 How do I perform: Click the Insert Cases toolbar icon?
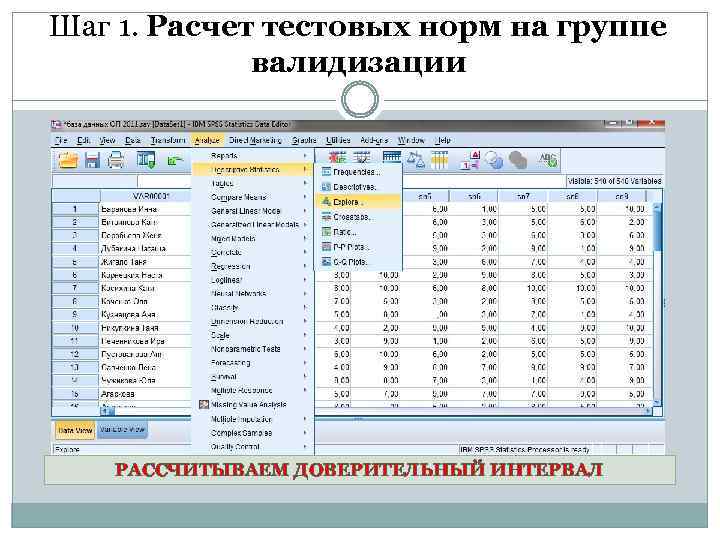point(338,159)
